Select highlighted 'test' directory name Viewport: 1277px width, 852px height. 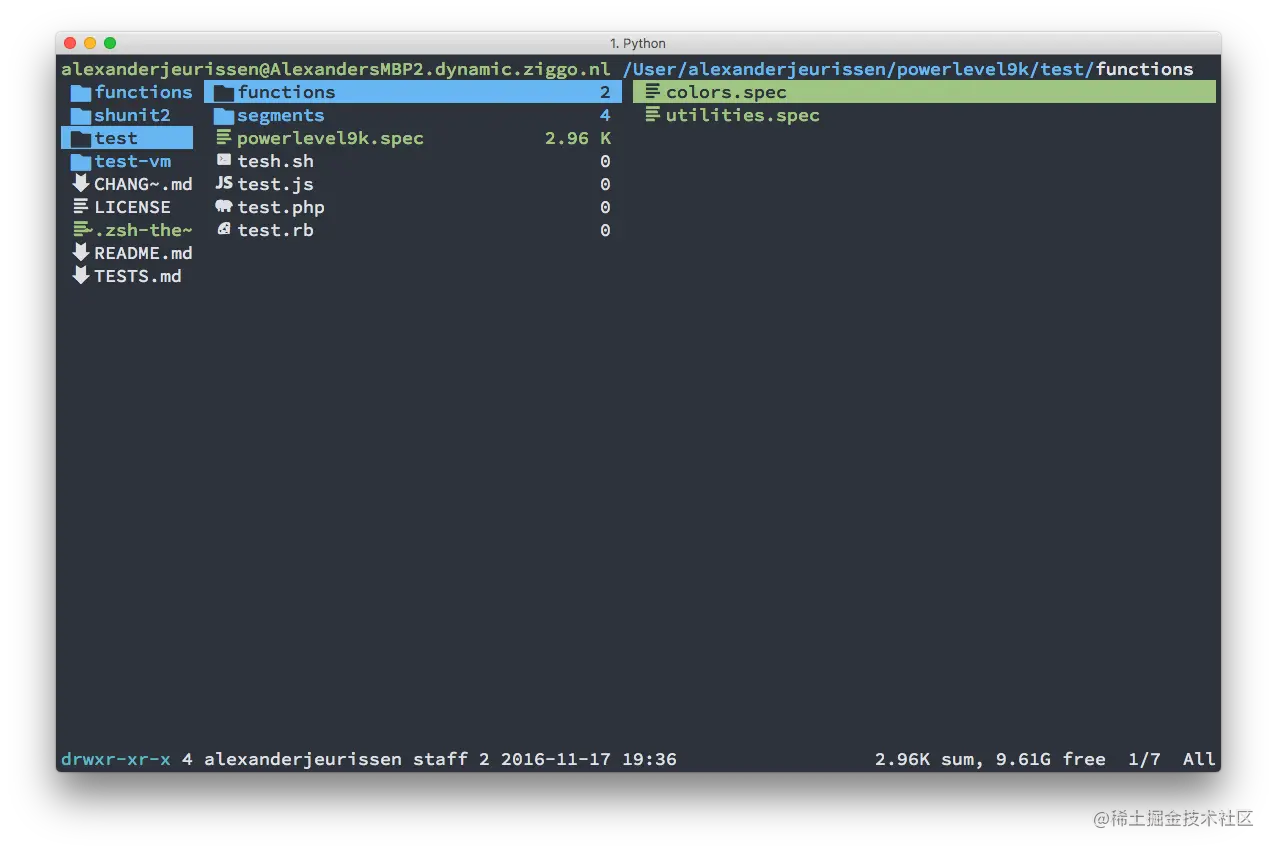(116, 138)
